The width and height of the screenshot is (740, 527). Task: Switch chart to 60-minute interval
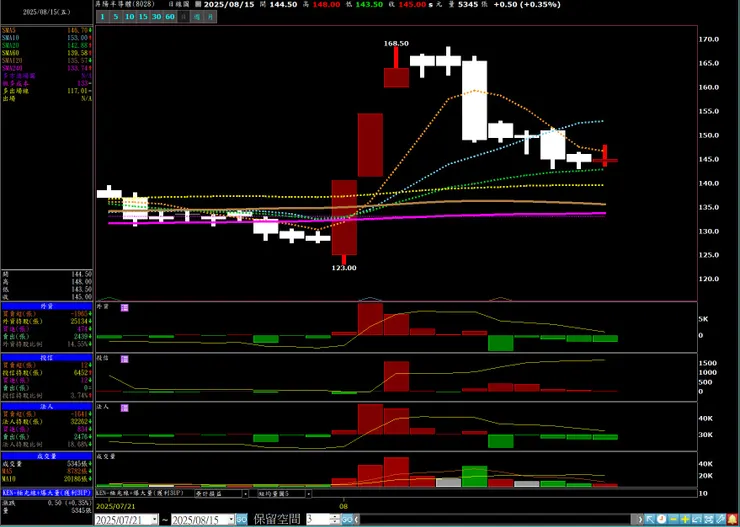[x=170, y=17]
